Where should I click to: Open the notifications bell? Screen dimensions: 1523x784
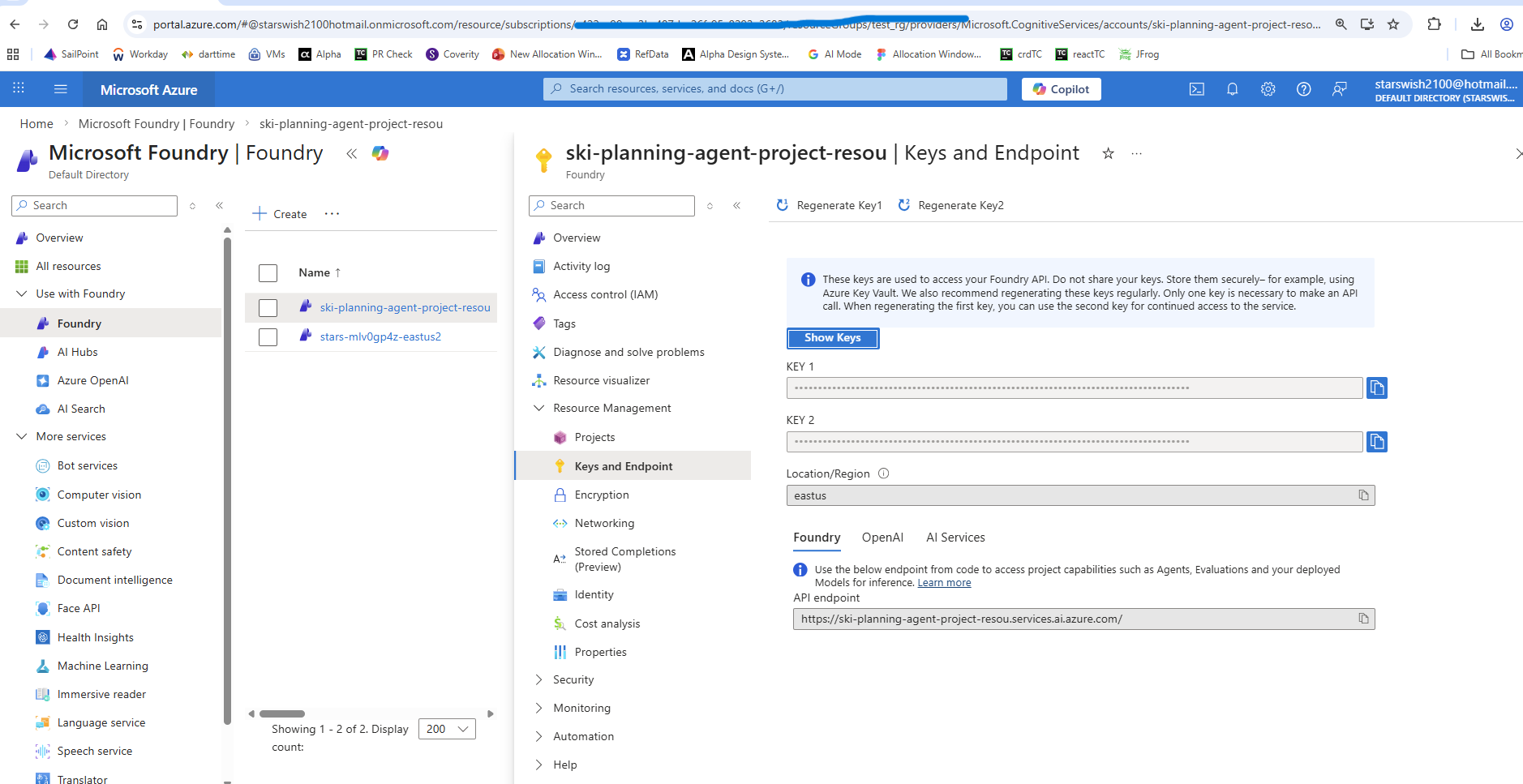tap(1232, 89)
